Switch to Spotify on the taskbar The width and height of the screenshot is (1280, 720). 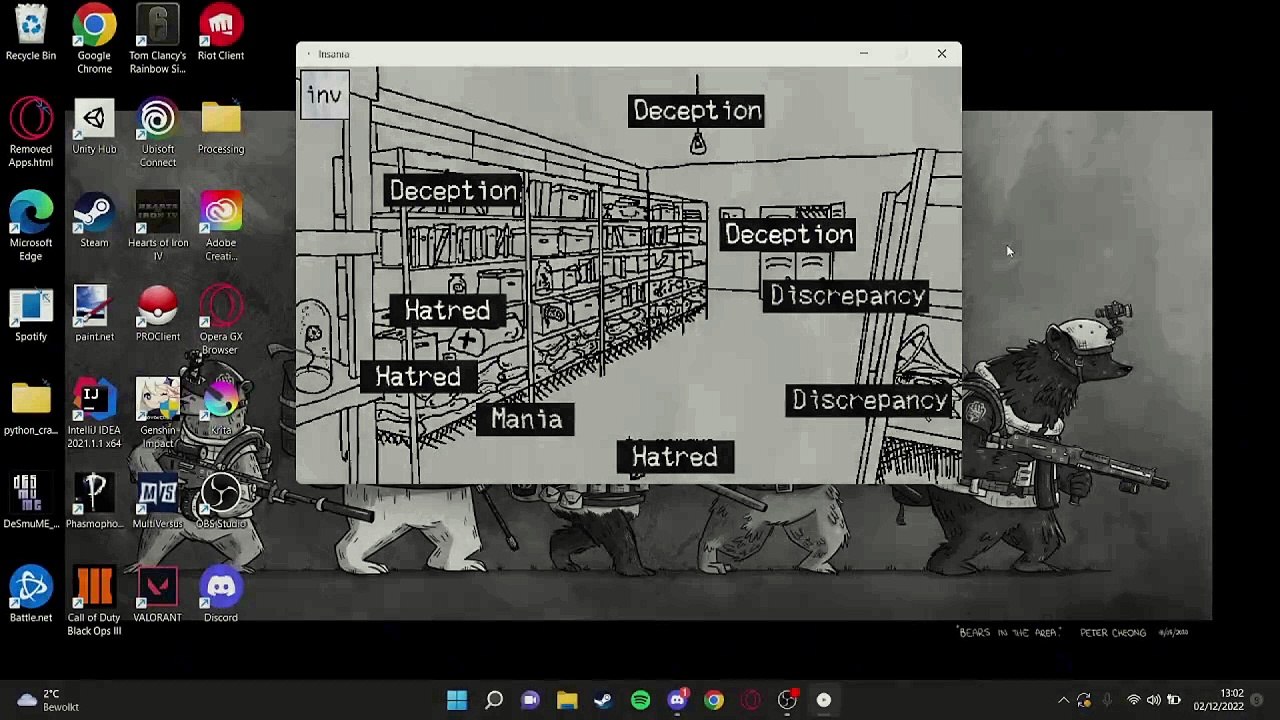point(640,700)
